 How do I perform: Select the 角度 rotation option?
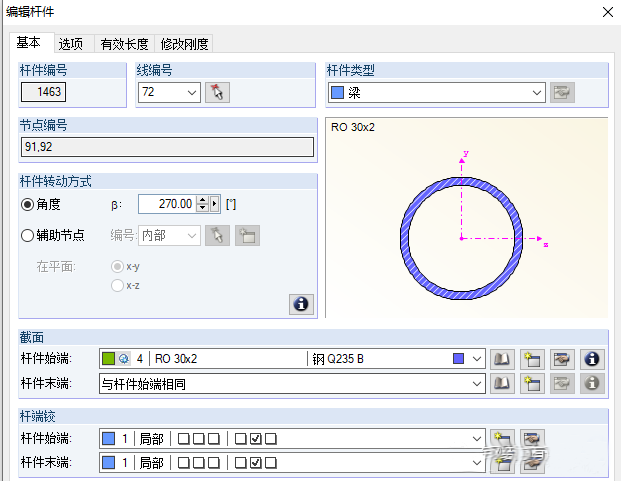coord(28,204)
